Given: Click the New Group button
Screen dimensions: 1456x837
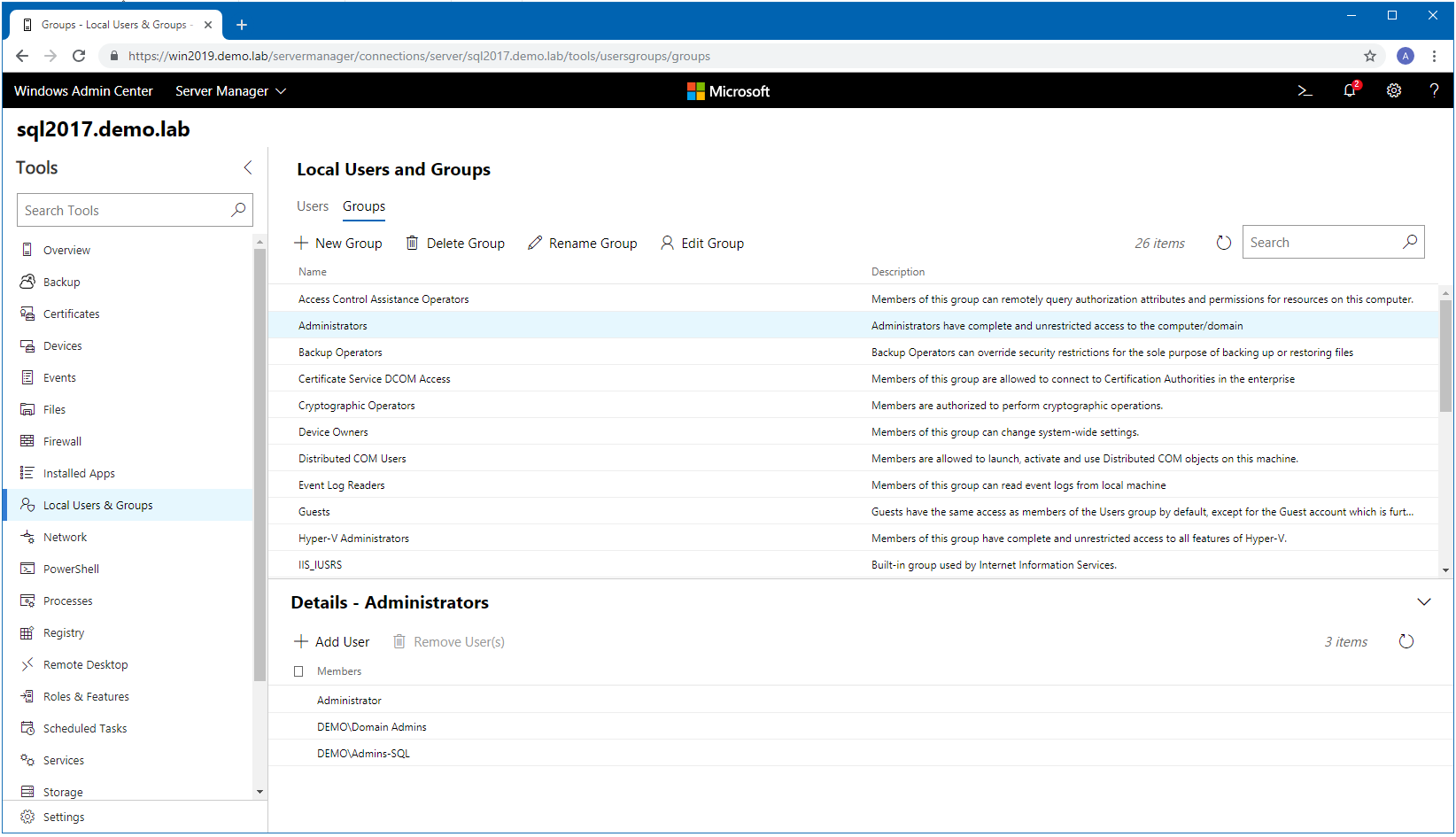Looking at the screenshot, I should click(x=338, y=244).
